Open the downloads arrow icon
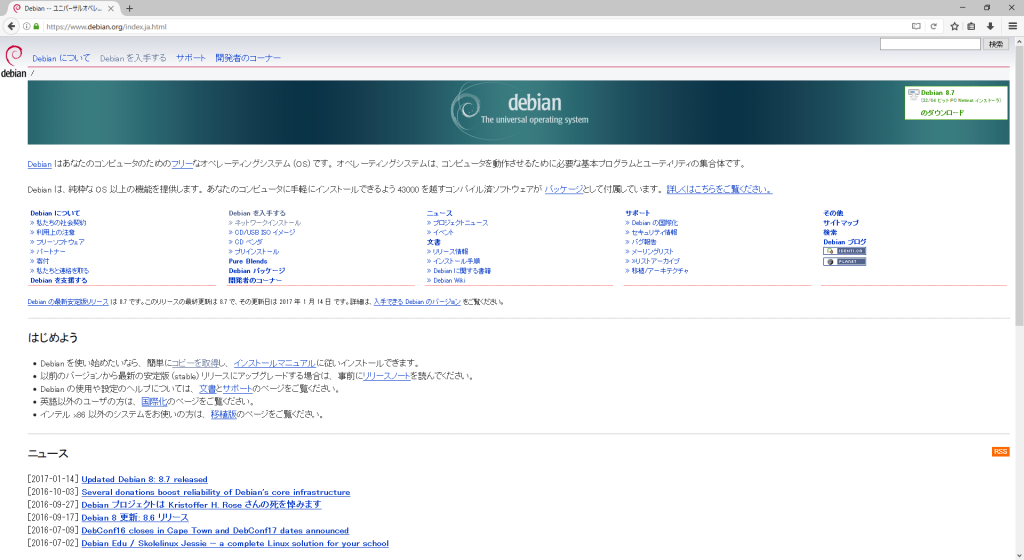Viewport: 1024px width, 560px height. (x=990, y=27)
